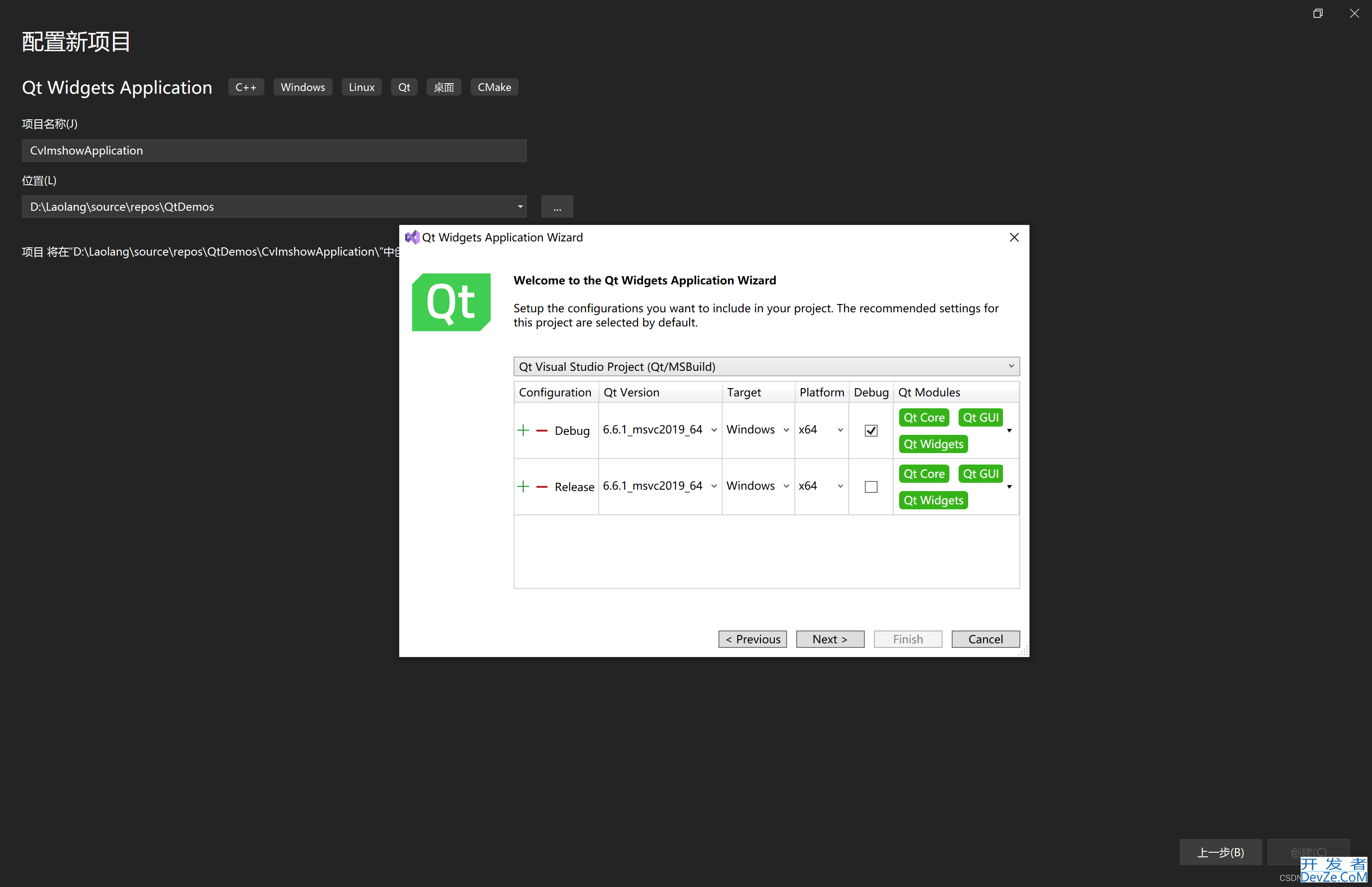Click the Visual Studio icon in wizard title bar
The height and width of the screenshot is (887, 1372).
tap(412, 237)
